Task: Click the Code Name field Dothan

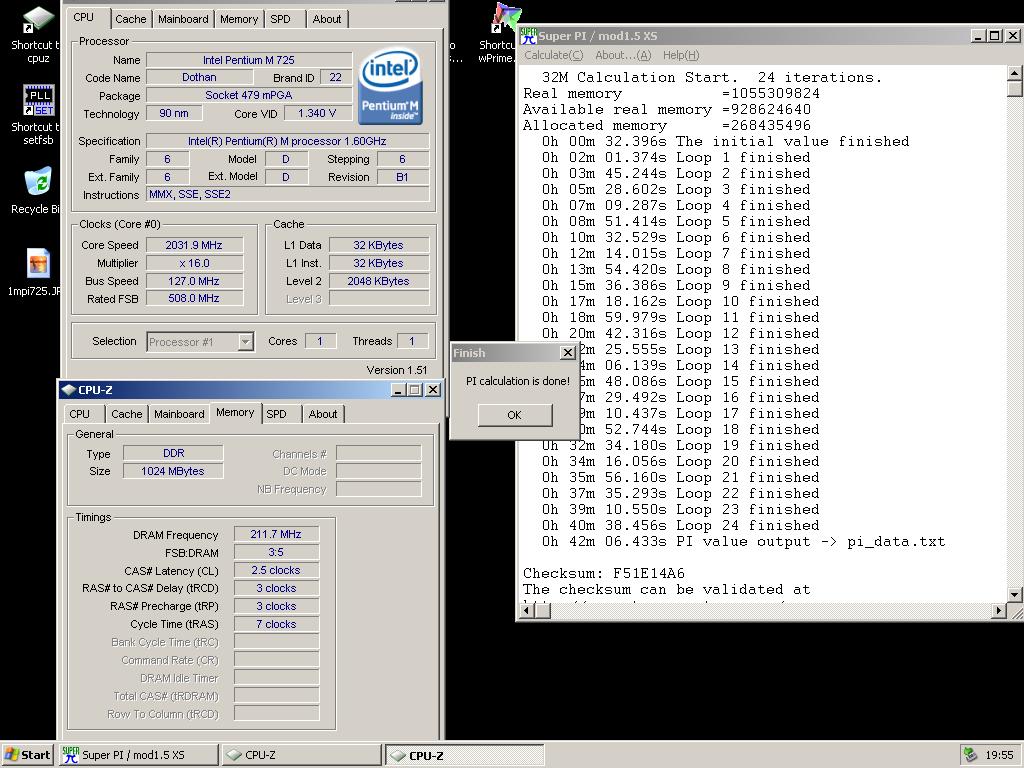Action: coord(199,77)
